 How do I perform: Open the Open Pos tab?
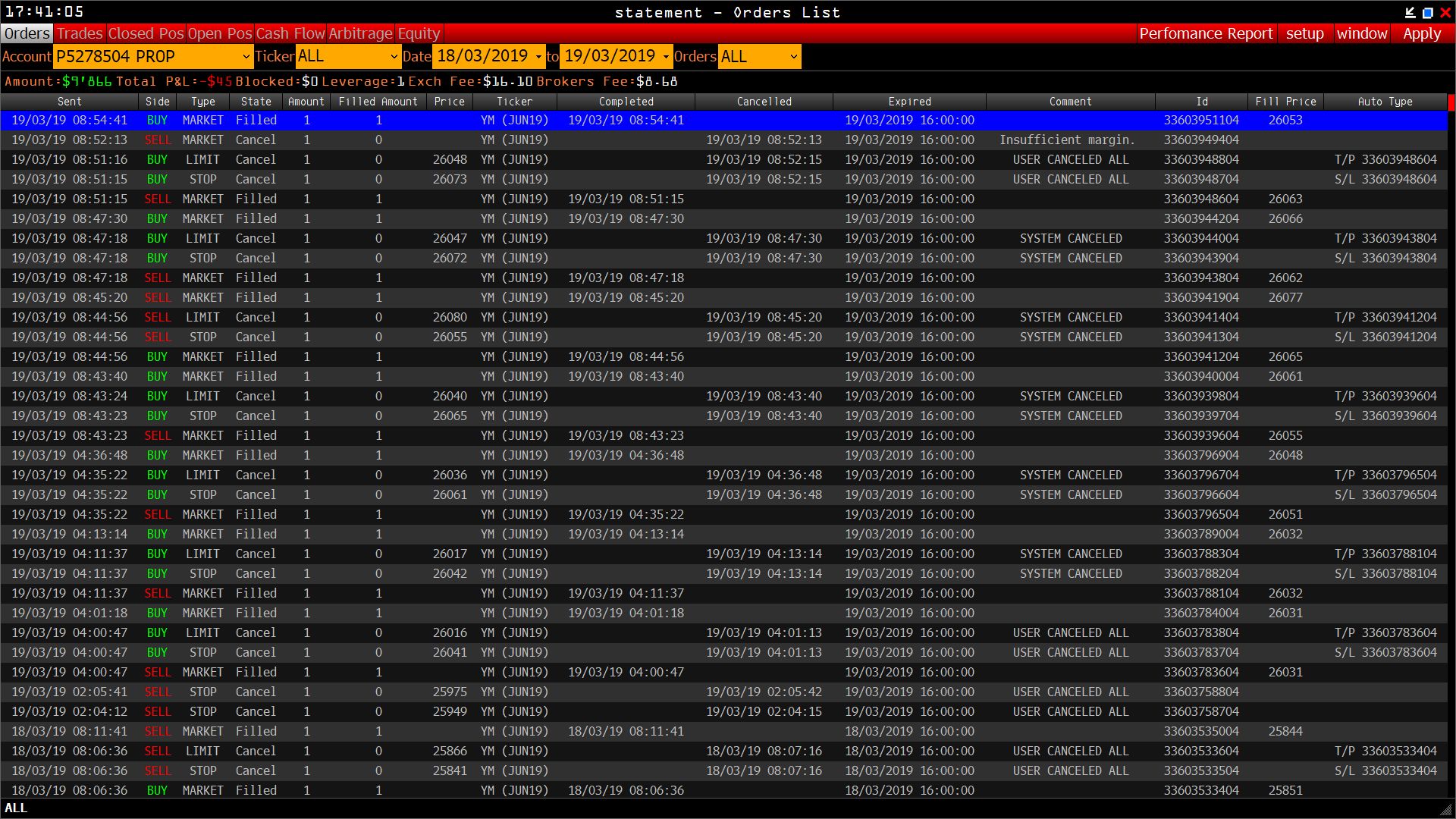220,33
